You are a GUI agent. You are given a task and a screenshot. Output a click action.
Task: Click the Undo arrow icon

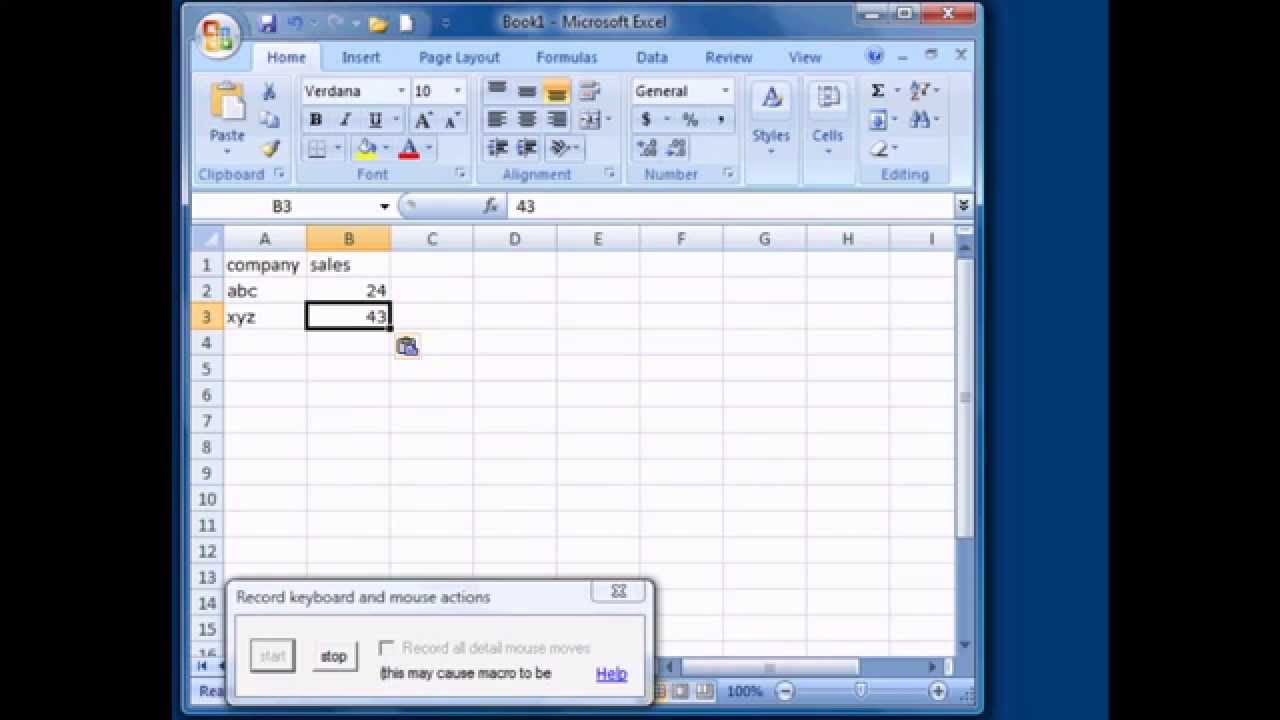[295, 22]
